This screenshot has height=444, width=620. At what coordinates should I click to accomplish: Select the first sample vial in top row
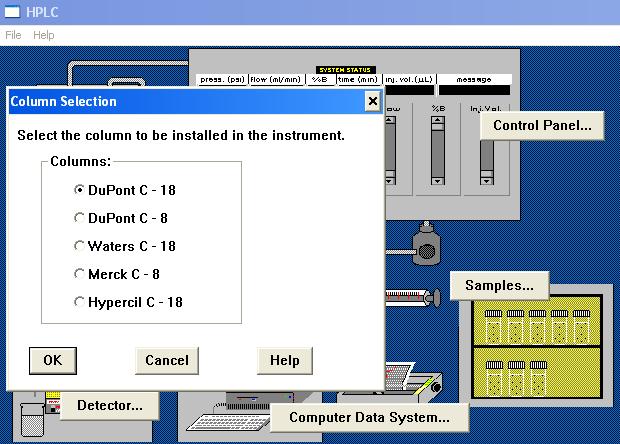point(493,326)
